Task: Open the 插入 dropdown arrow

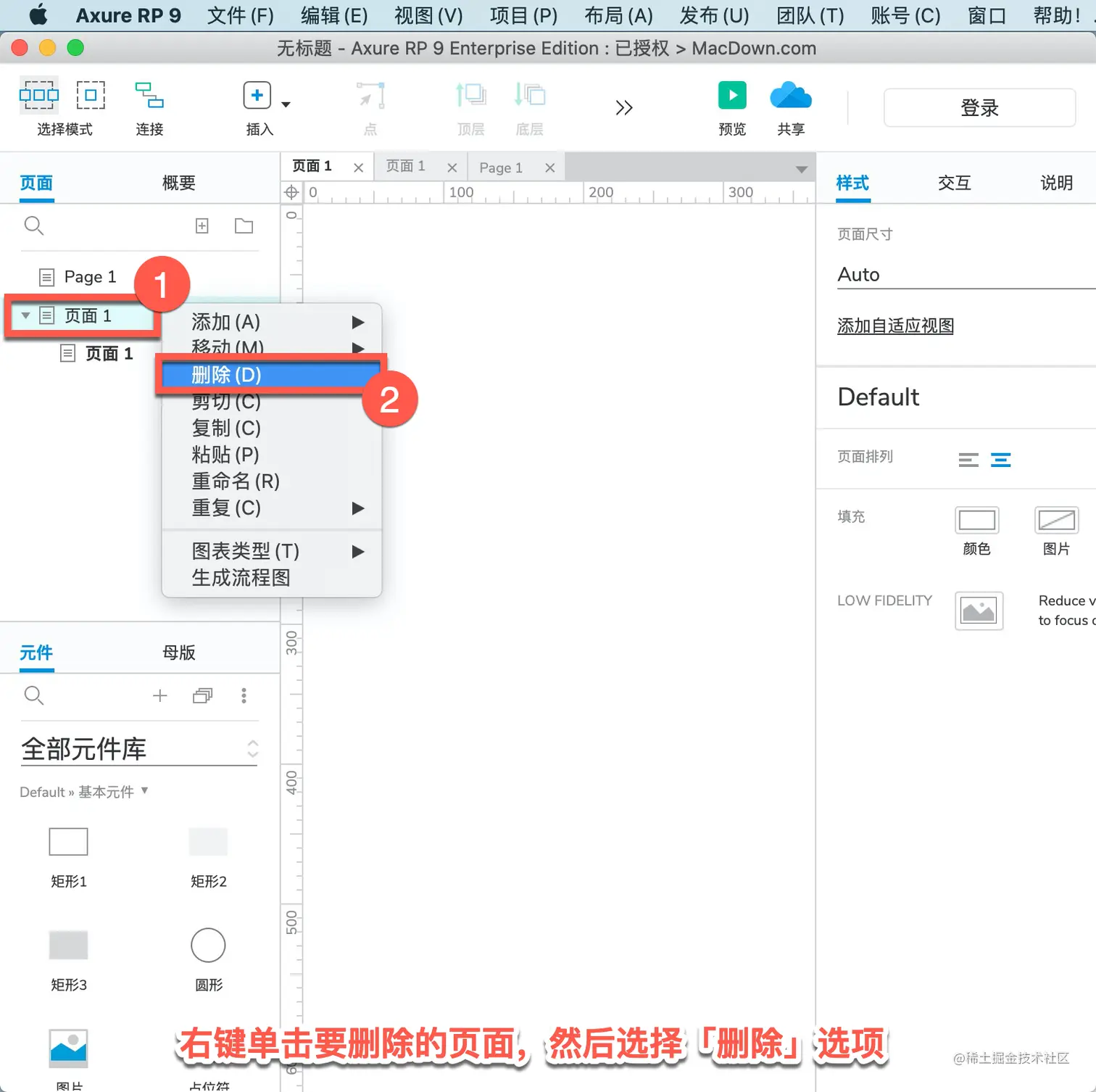Action: [286, 104]
